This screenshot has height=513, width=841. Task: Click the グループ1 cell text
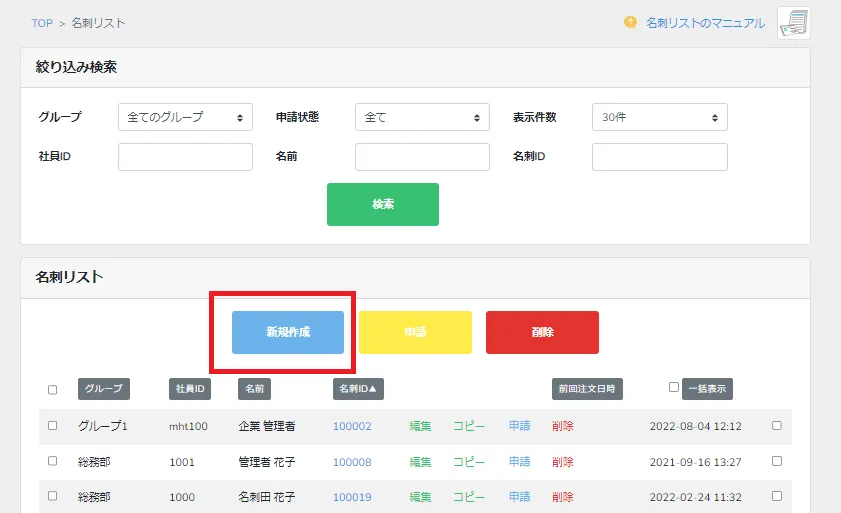click(x=103, y=426)
